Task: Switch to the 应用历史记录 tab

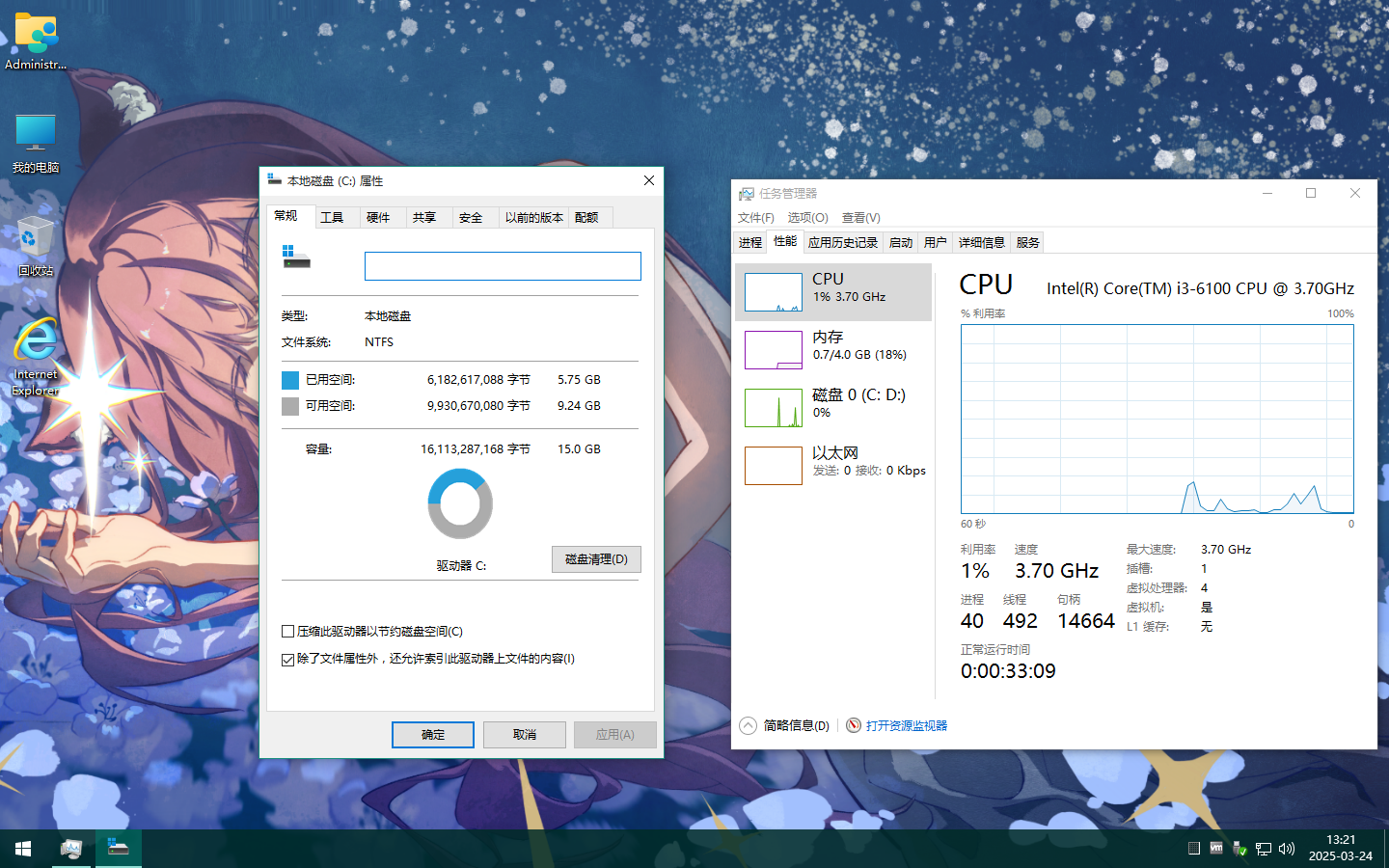Action: click(843, 243)
